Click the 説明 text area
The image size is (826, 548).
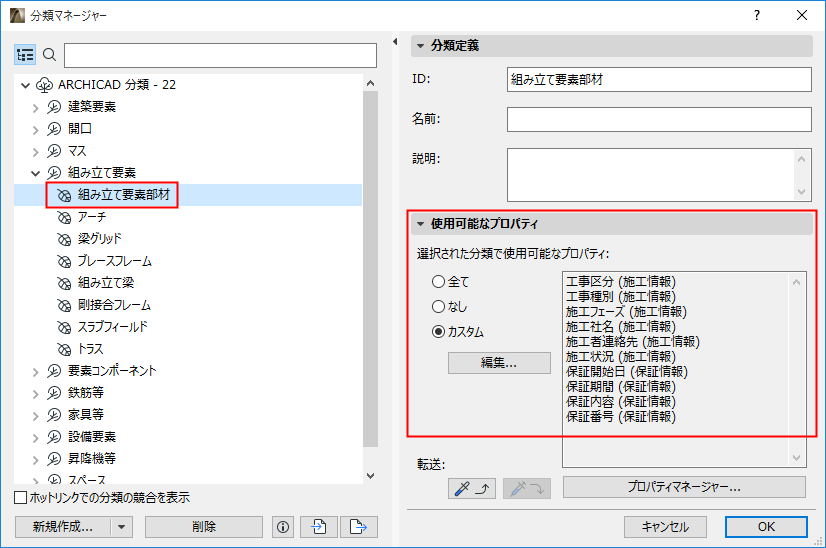tap(651, 175)
